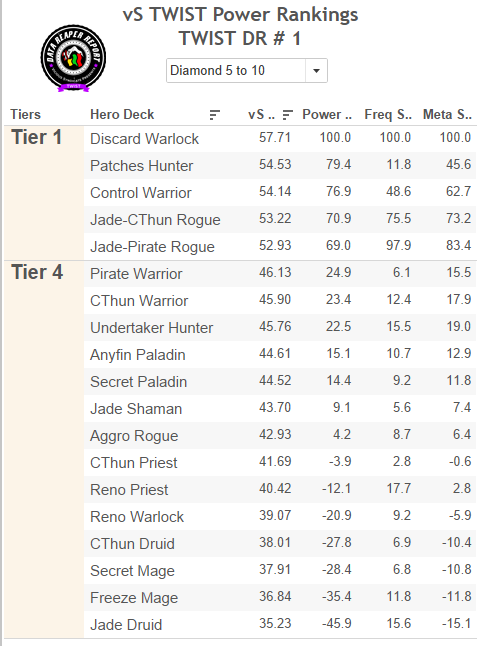Select the Jade-CThun Rogue row
Image resolution: width=497 pixels, height=646 pixels.
280,219
